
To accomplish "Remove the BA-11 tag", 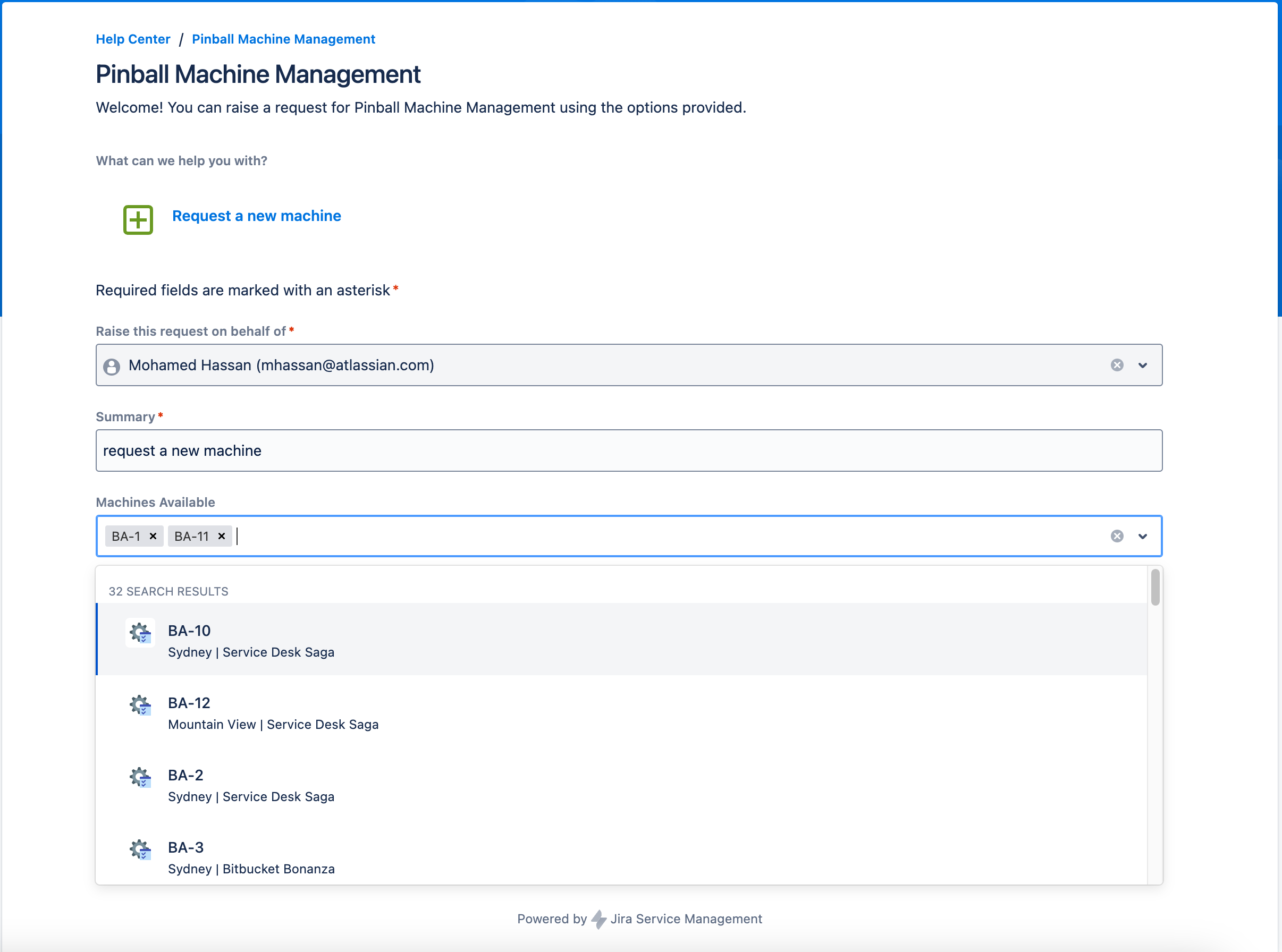I will [221, 536].
